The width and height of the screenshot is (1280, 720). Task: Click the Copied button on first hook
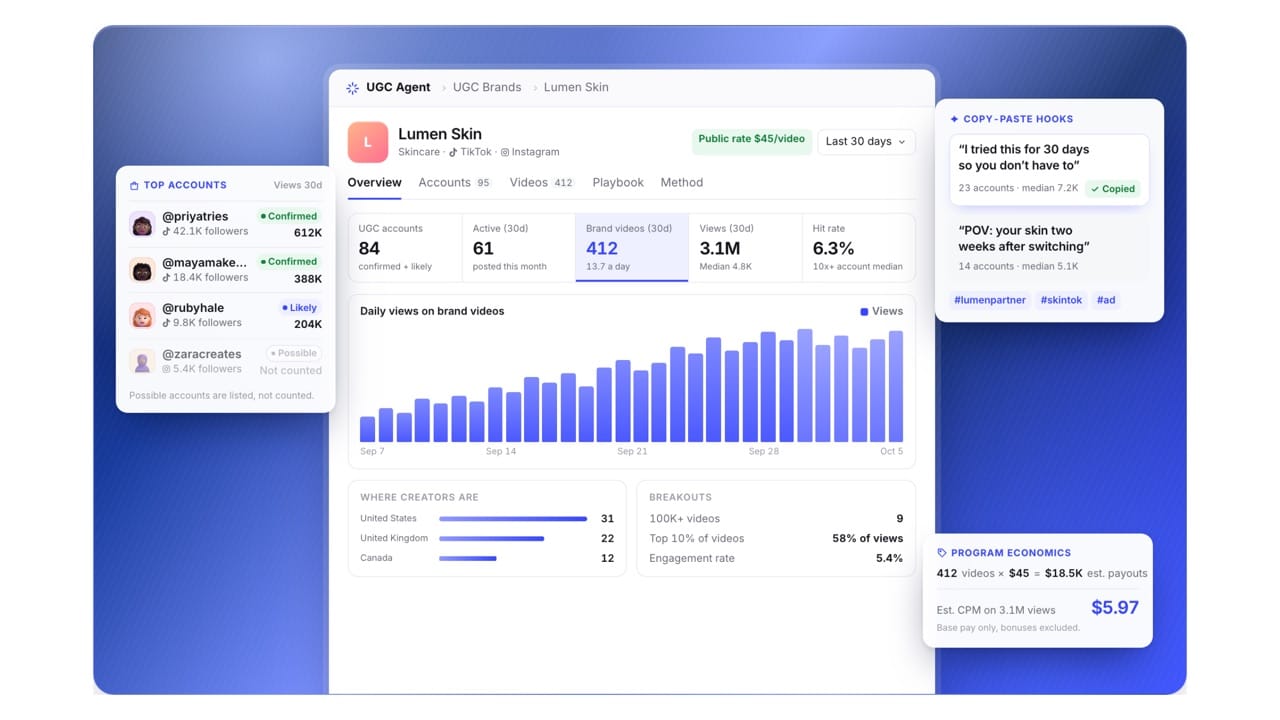[1112, 188]
